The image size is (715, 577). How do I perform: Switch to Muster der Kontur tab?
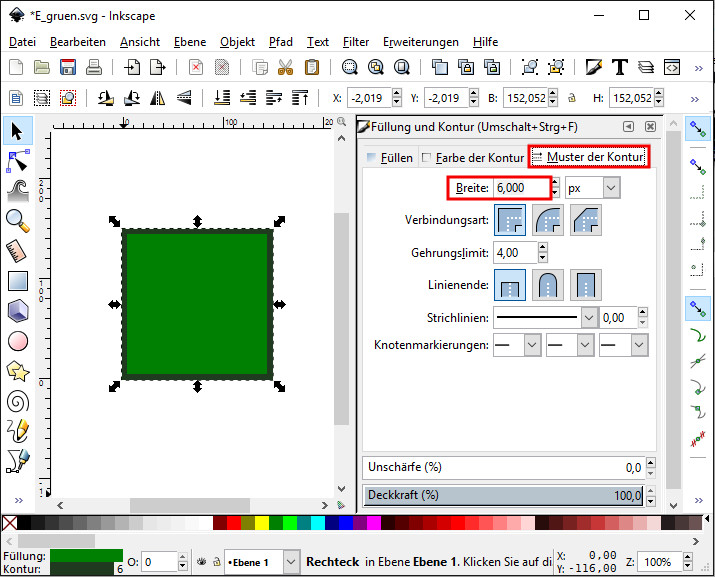[x=589, y=157]
